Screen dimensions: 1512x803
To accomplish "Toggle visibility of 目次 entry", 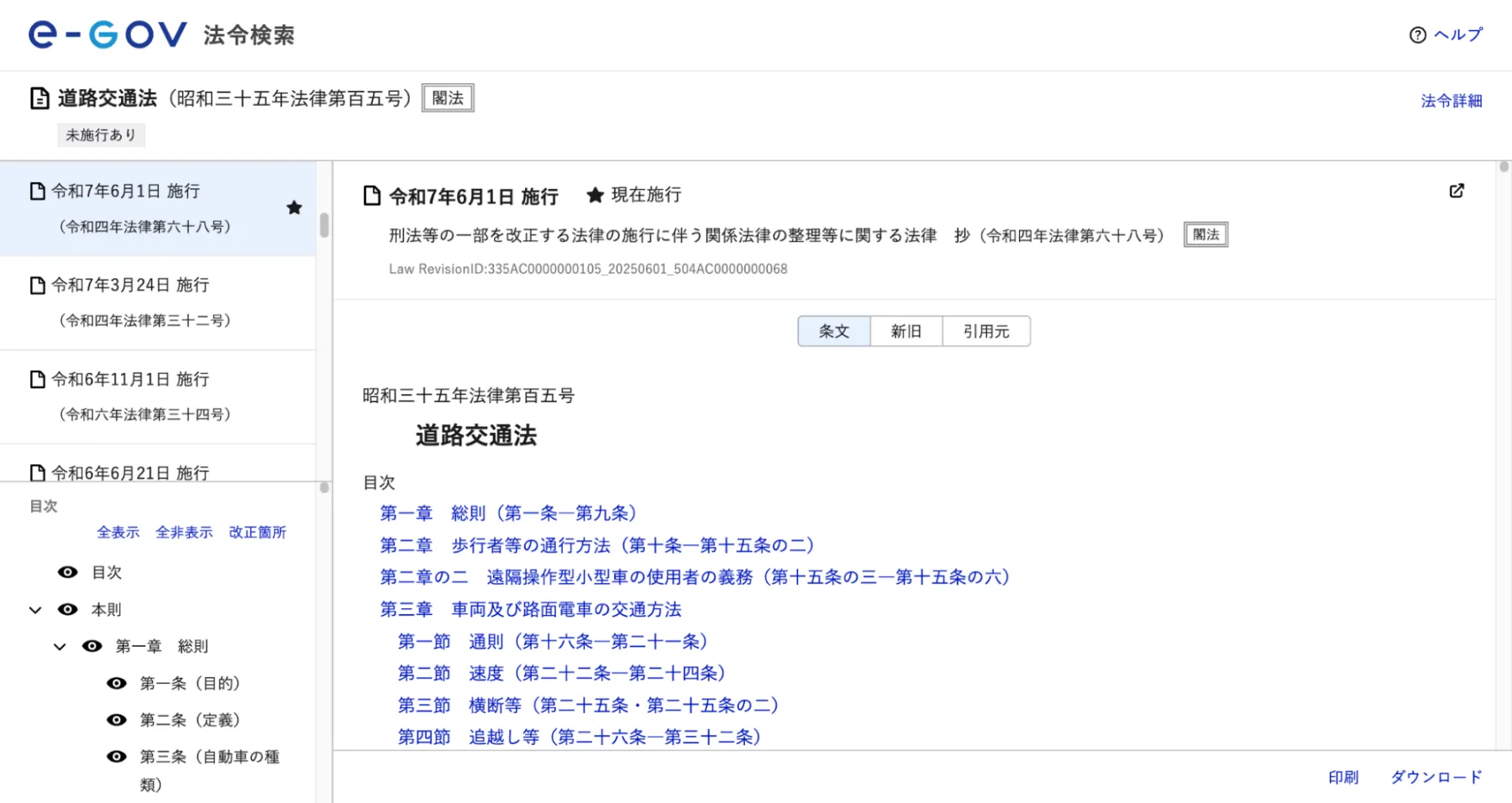I will 67,572.
